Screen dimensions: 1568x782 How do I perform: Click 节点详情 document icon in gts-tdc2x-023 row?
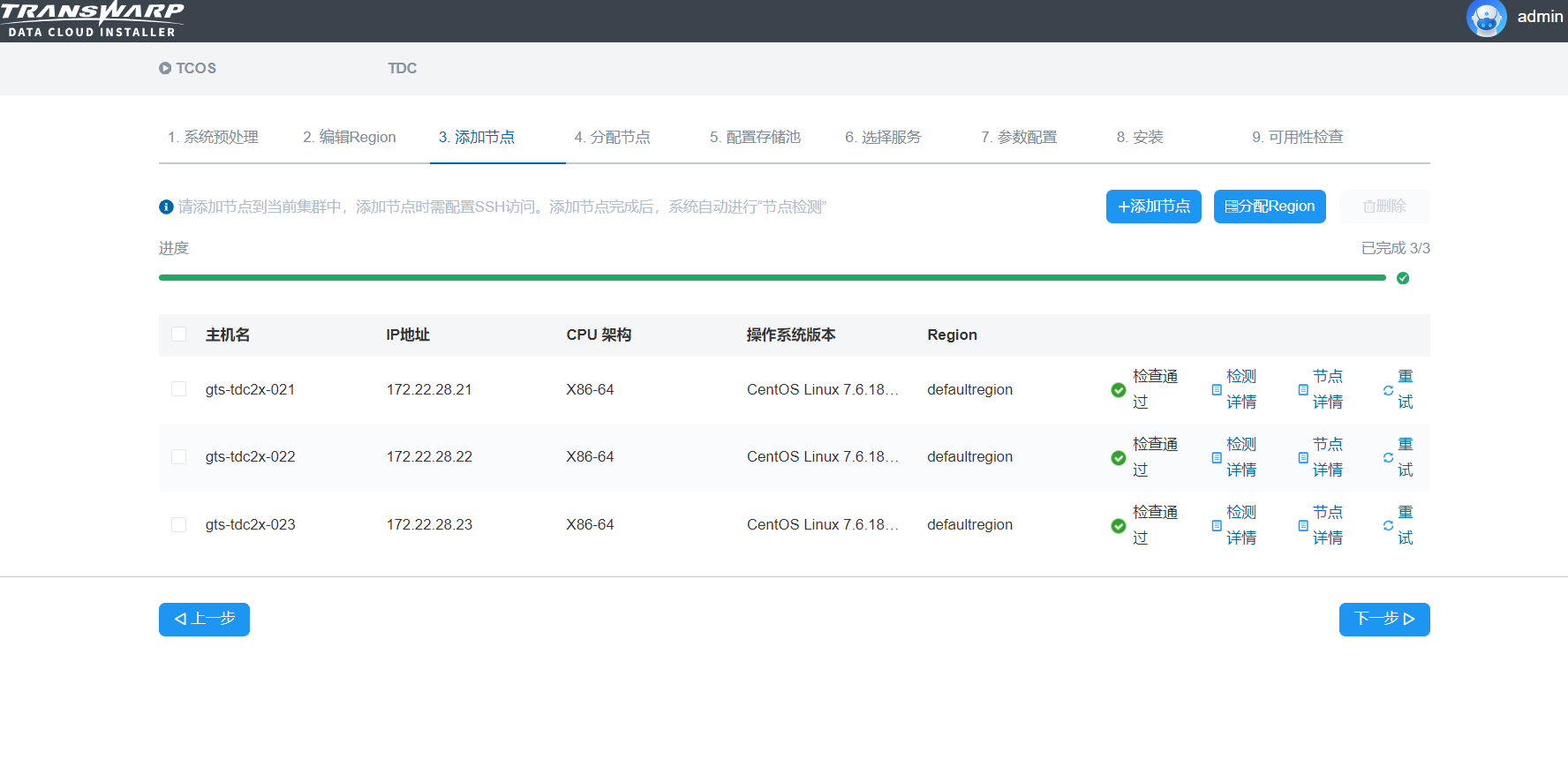coord(1303,525)
